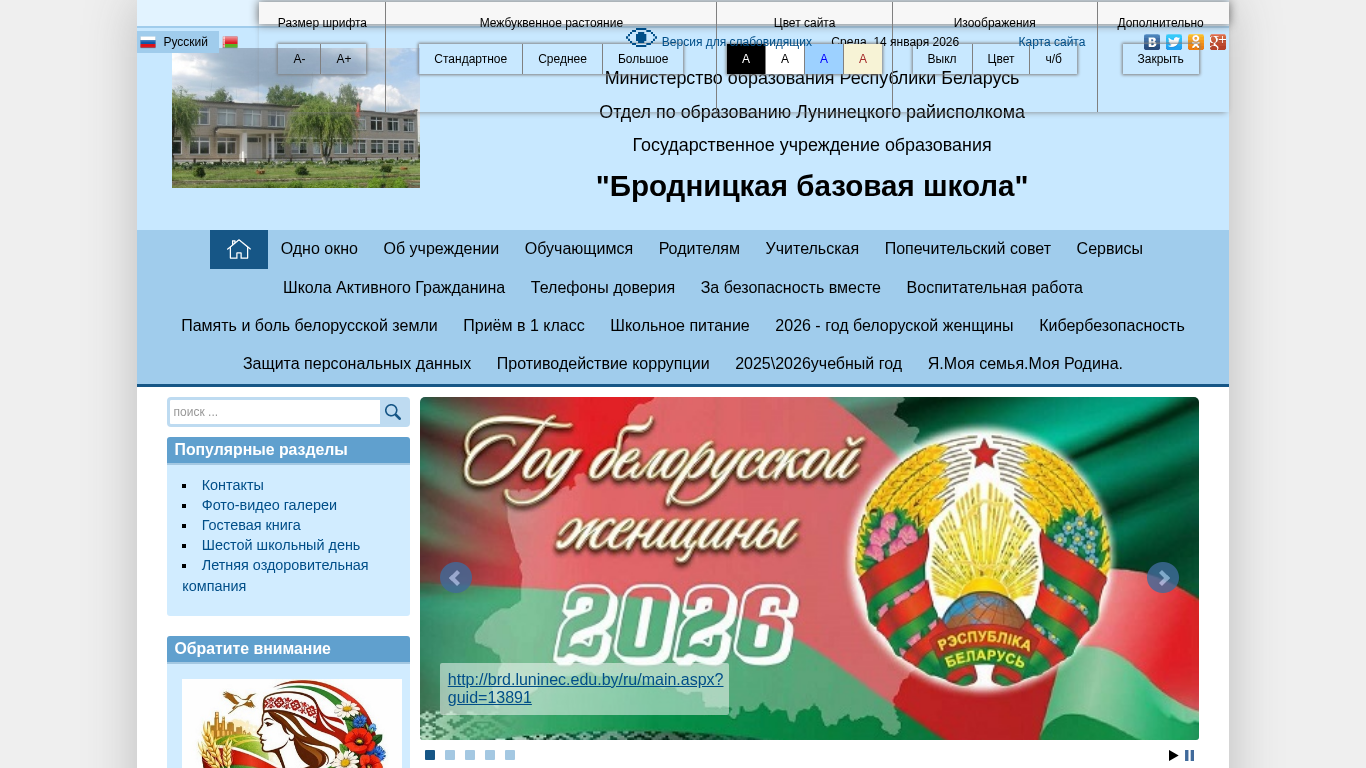
Task: Close the accessibility panel with Закрыть
Action: pyautogui.click(x=1161, y=59)
